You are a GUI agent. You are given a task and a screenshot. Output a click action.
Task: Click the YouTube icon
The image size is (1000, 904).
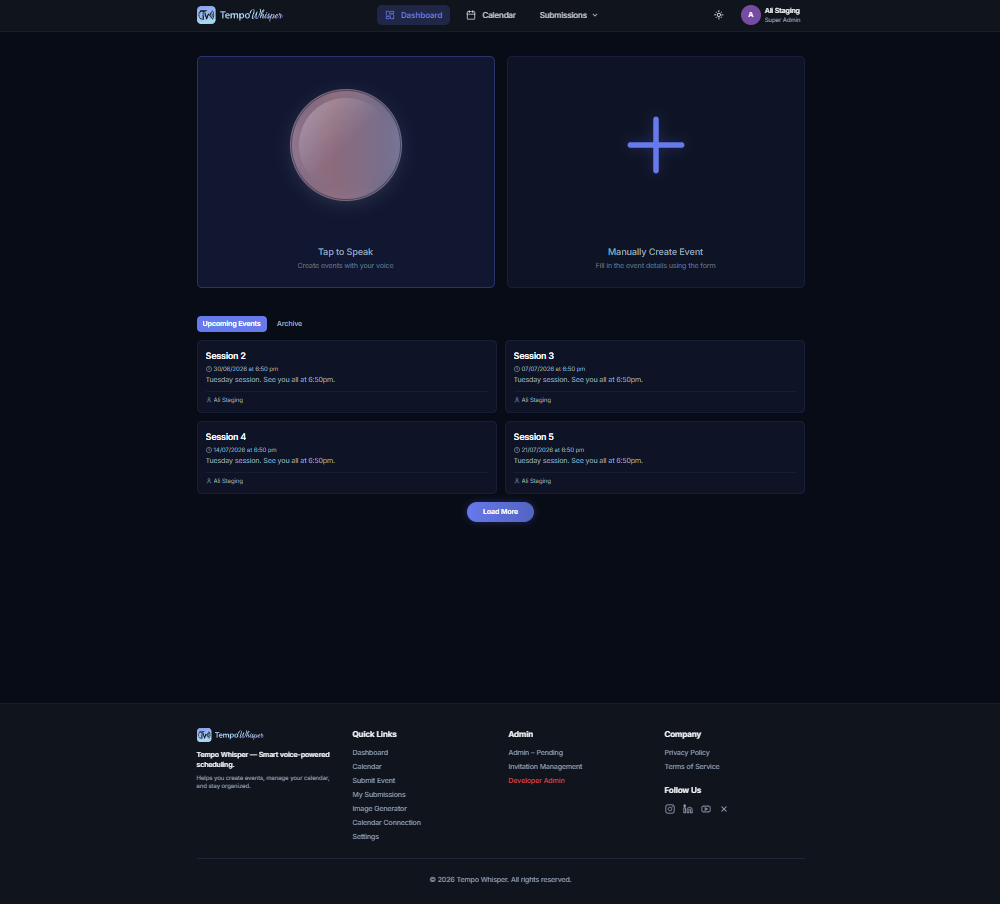click(x=705, y=809)
